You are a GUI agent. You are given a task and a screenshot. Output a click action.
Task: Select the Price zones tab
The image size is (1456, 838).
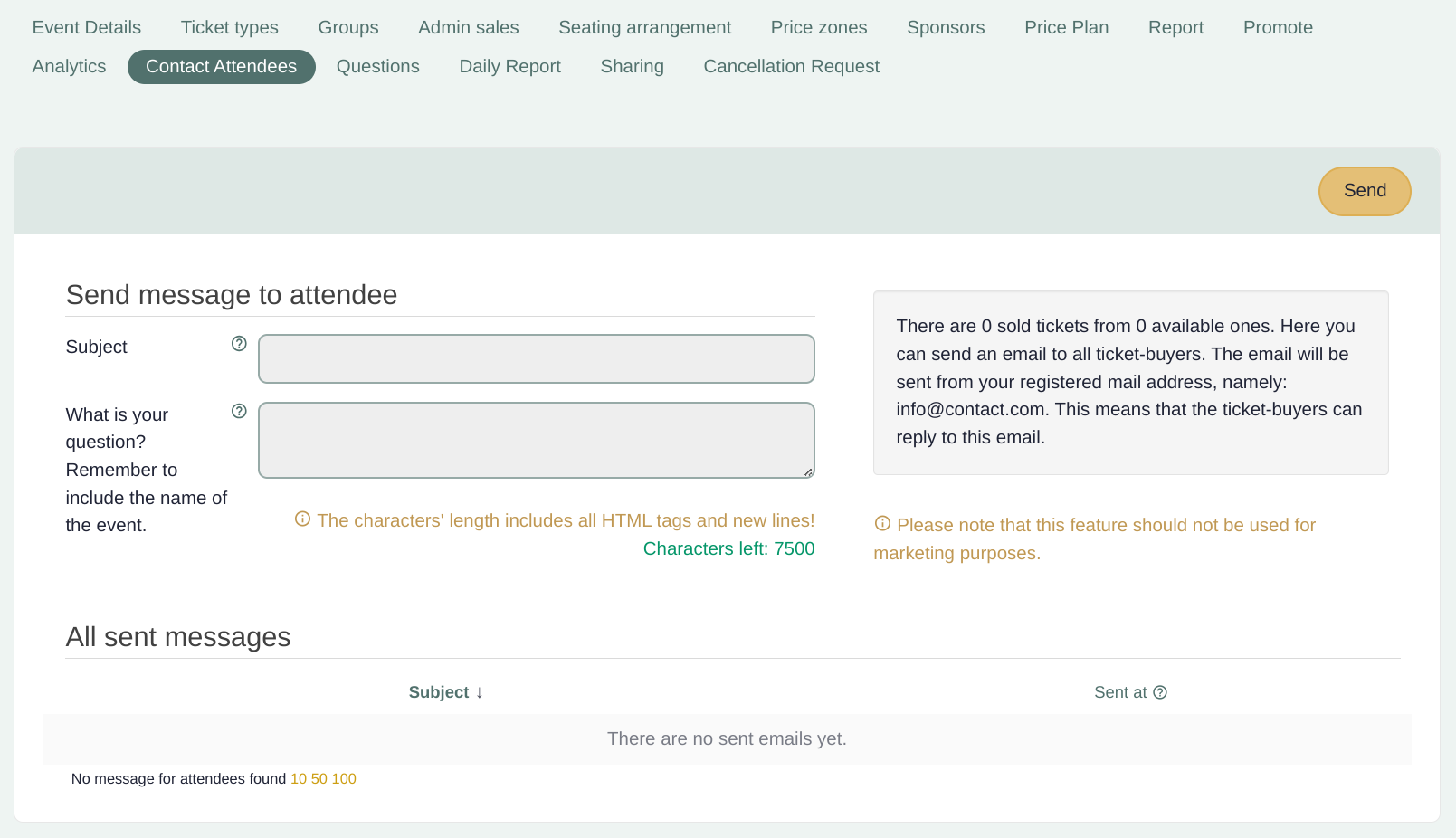[x=819, y=27]
